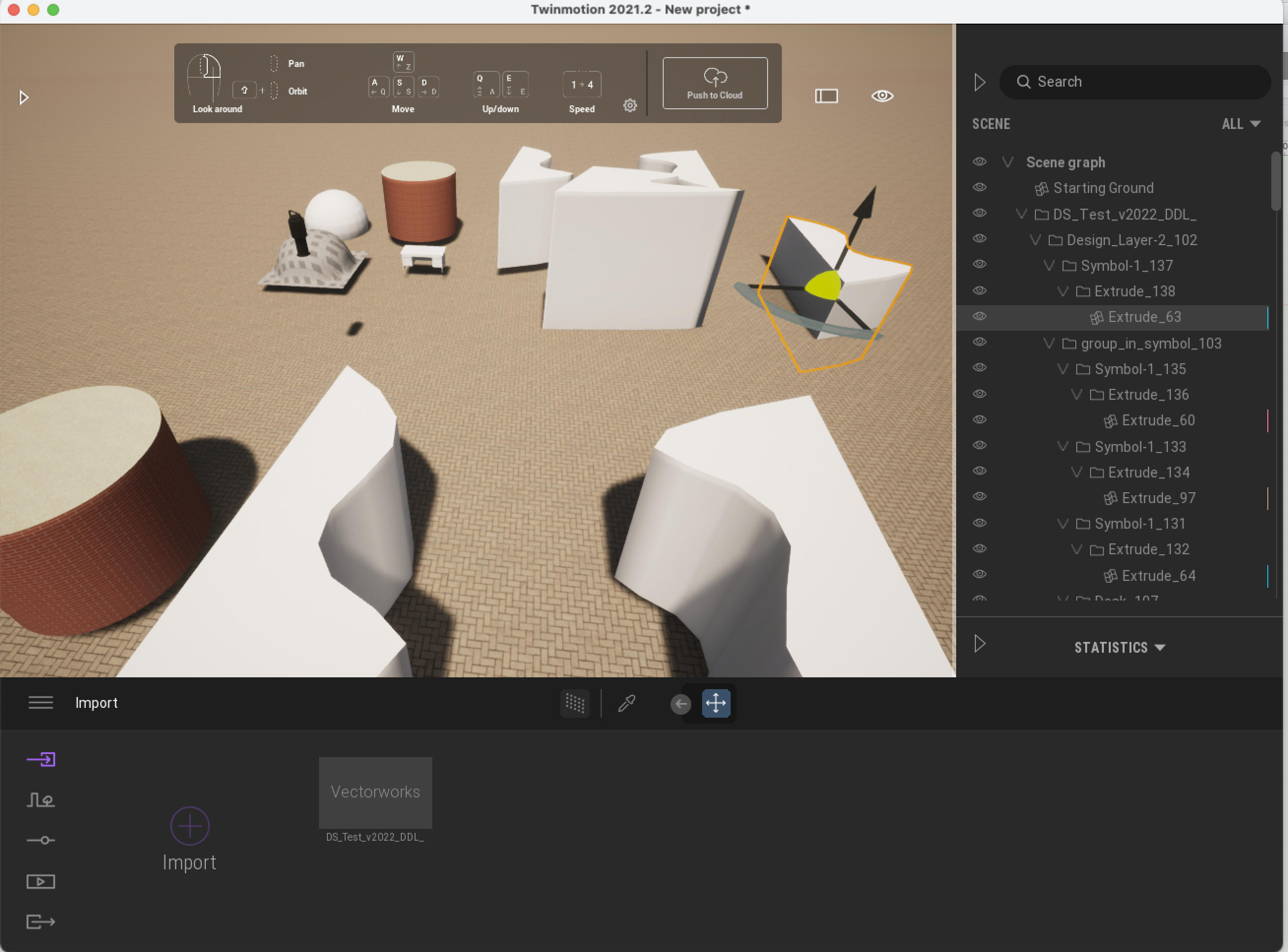Collapse the Design_Layer-2_102 folder
1288x952 pixels.
tap(1035, 240)
